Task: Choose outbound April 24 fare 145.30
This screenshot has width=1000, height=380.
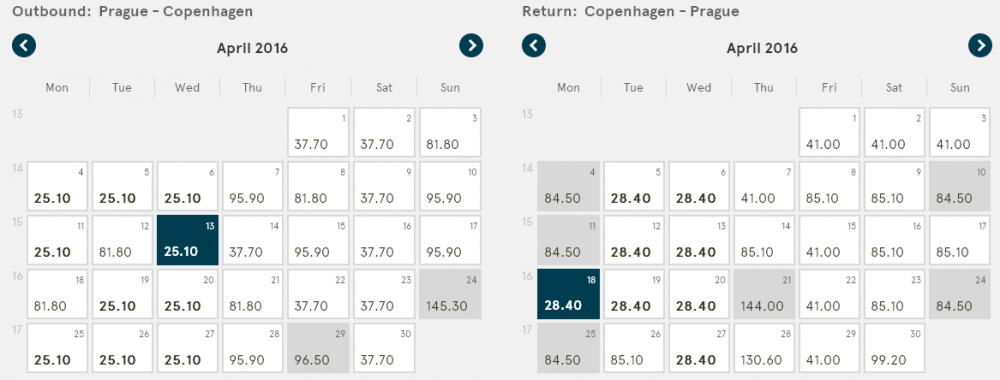Action: point(450,294)
